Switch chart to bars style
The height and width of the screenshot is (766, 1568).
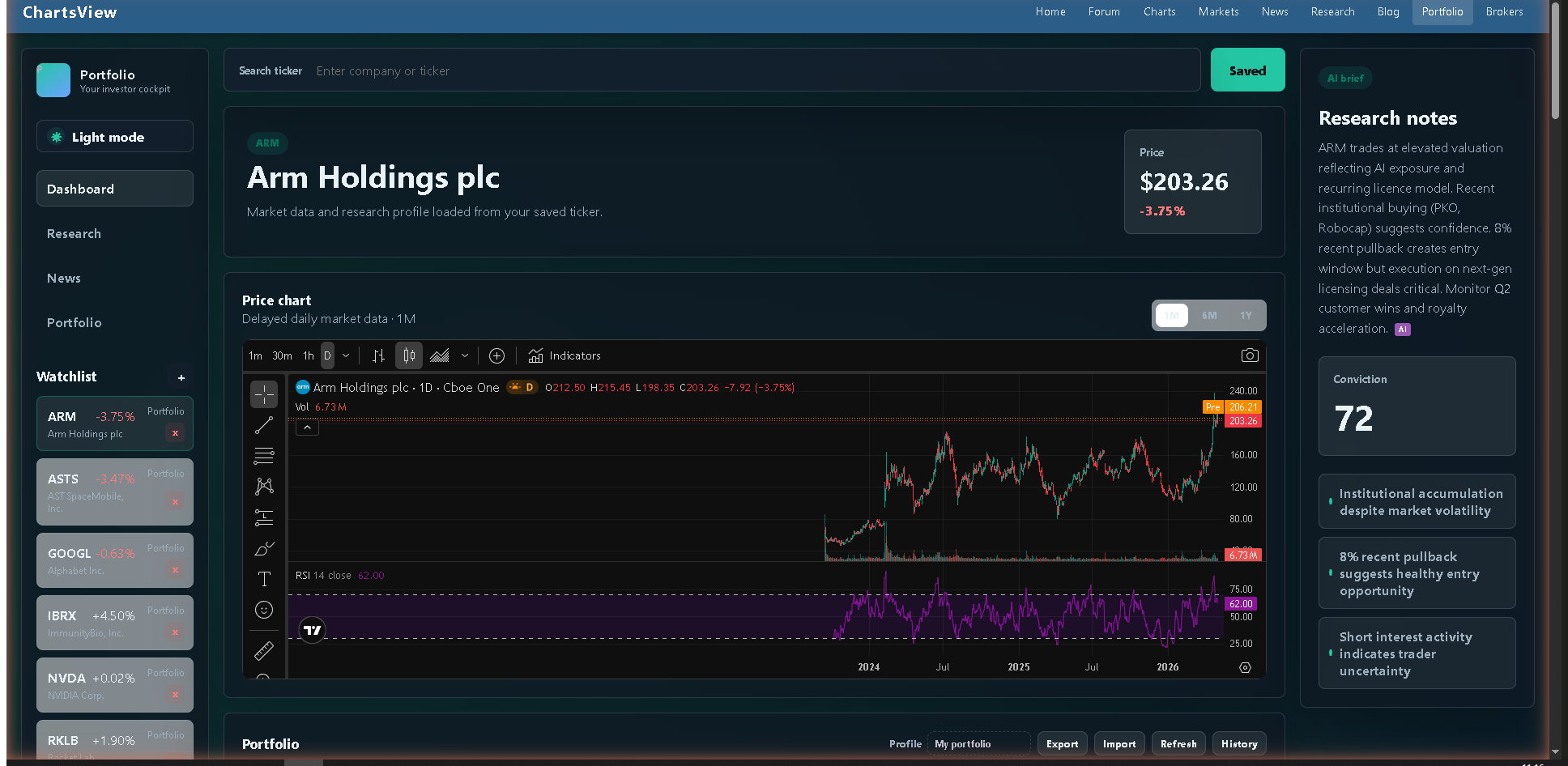[x=378, y=355]
